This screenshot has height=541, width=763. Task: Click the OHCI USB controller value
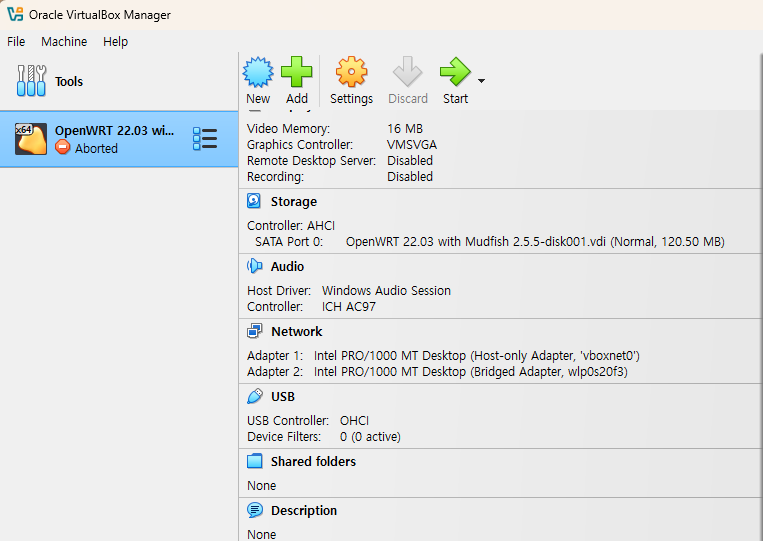[354, 420]
